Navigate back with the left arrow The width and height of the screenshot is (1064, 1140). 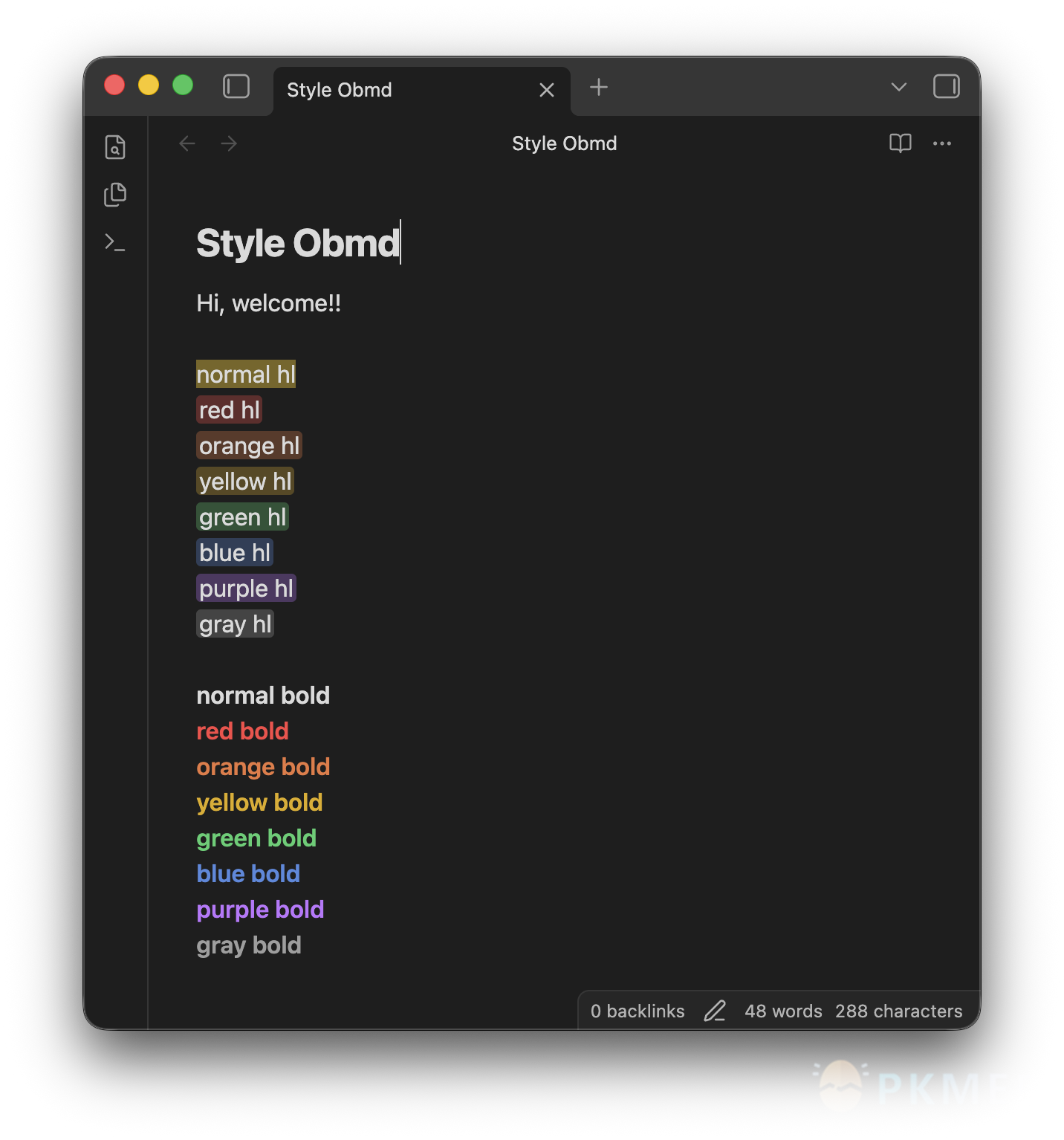click(x=187, y=143)
